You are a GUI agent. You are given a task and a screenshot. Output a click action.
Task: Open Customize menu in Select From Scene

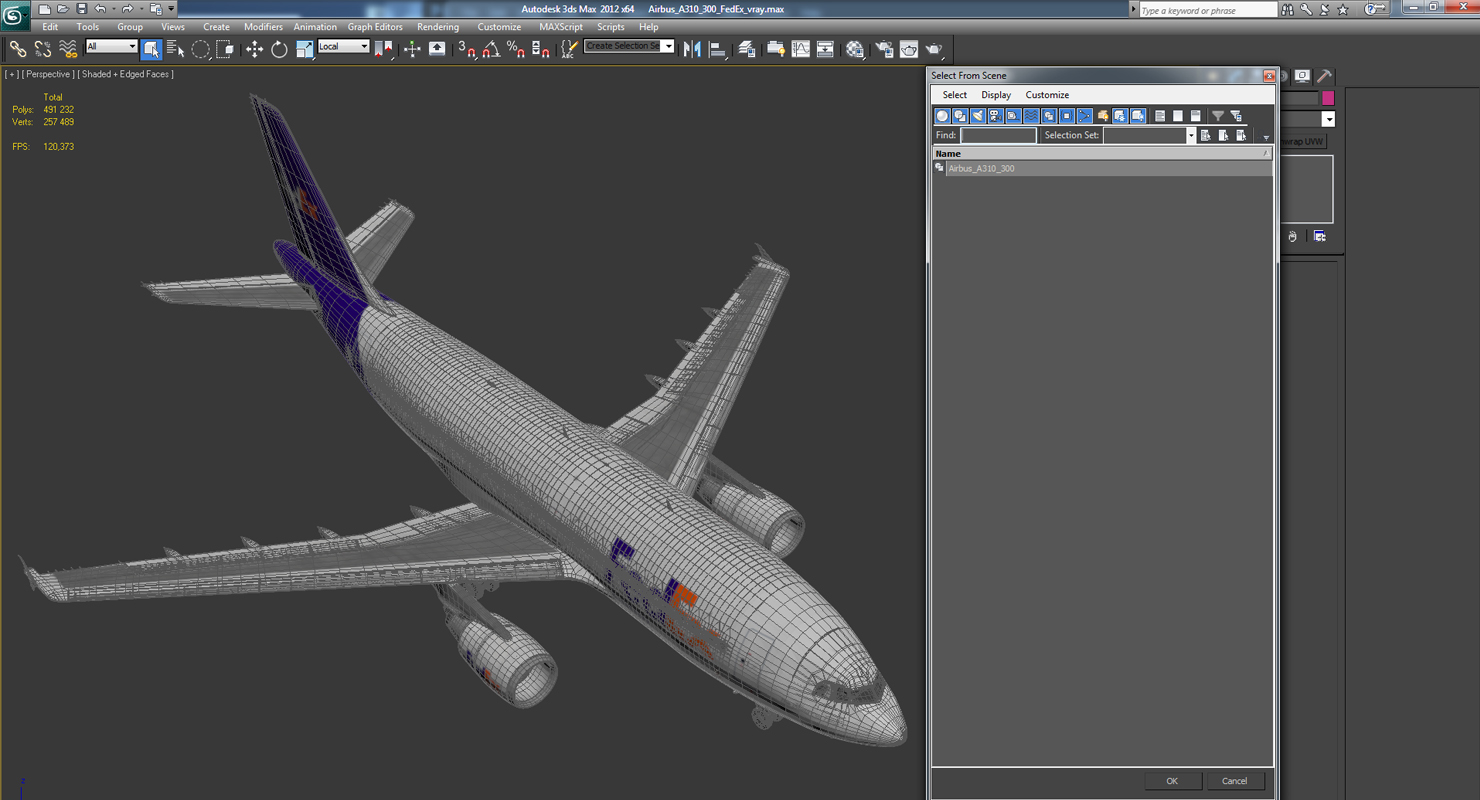(1047, 95)
